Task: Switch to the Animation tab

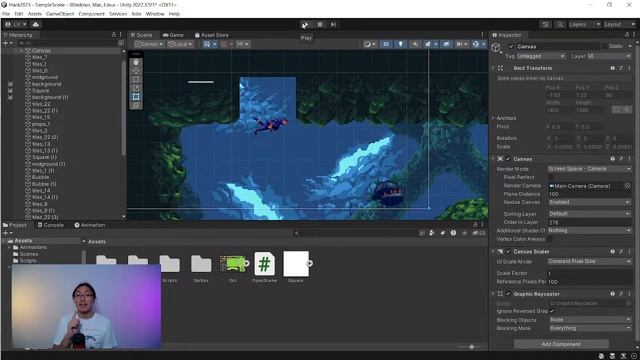Action: pos(90,225)
